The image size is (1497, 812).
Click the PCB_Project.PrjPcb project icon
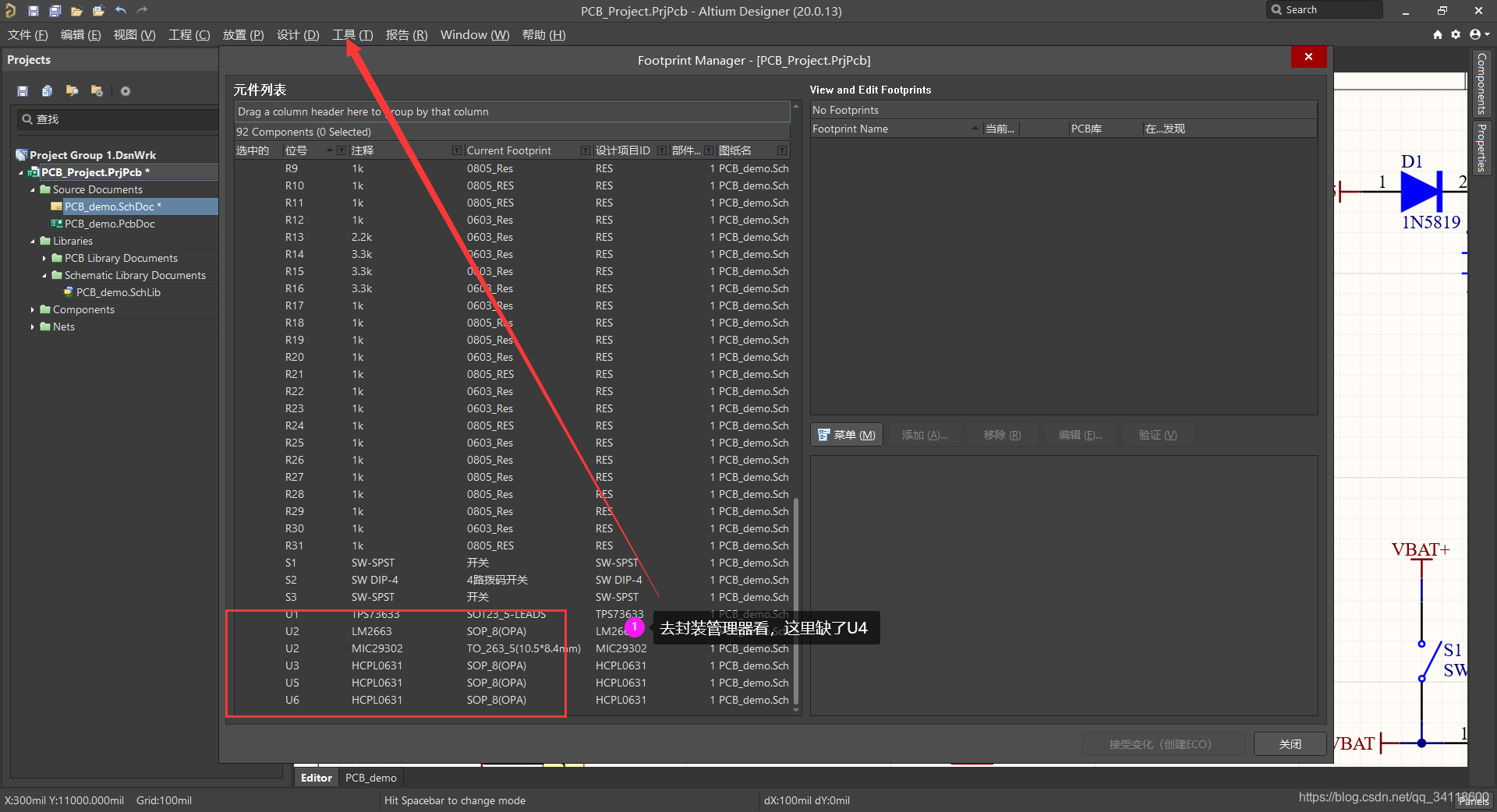(x=34, y=172)
